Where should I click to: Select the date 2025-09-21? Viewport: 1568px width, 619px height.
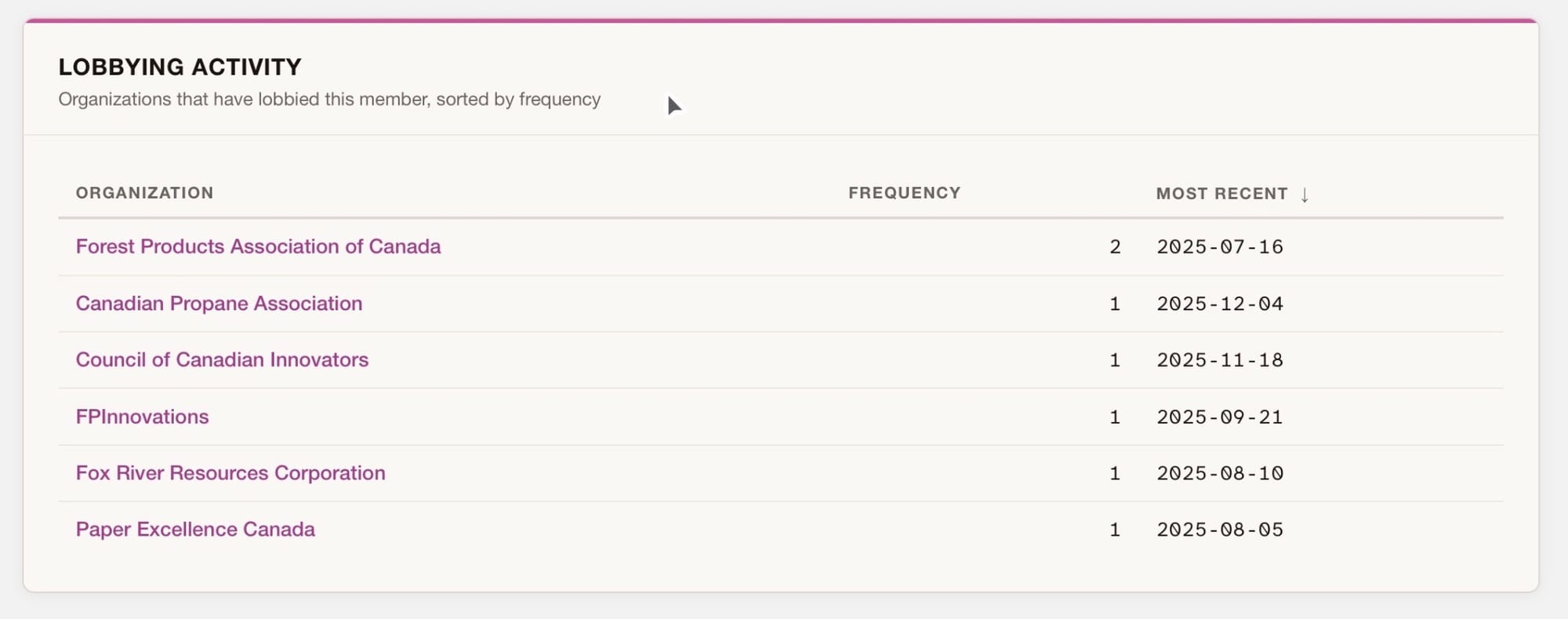coord(1220,417)
